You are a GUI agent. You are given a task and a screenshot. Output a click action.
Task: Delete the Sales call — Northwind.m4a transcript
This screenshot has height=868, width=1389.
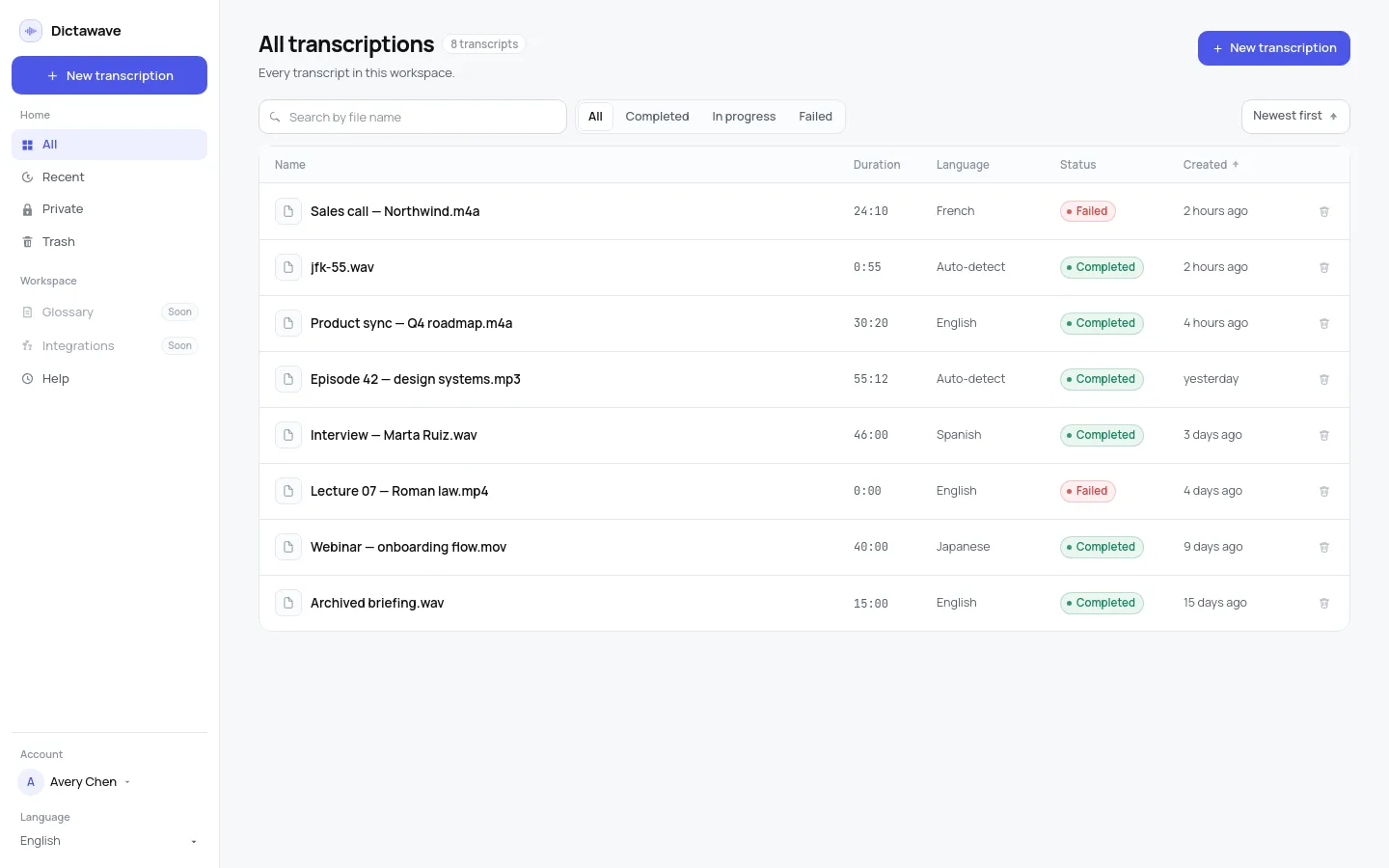(x=1324, y=211)
